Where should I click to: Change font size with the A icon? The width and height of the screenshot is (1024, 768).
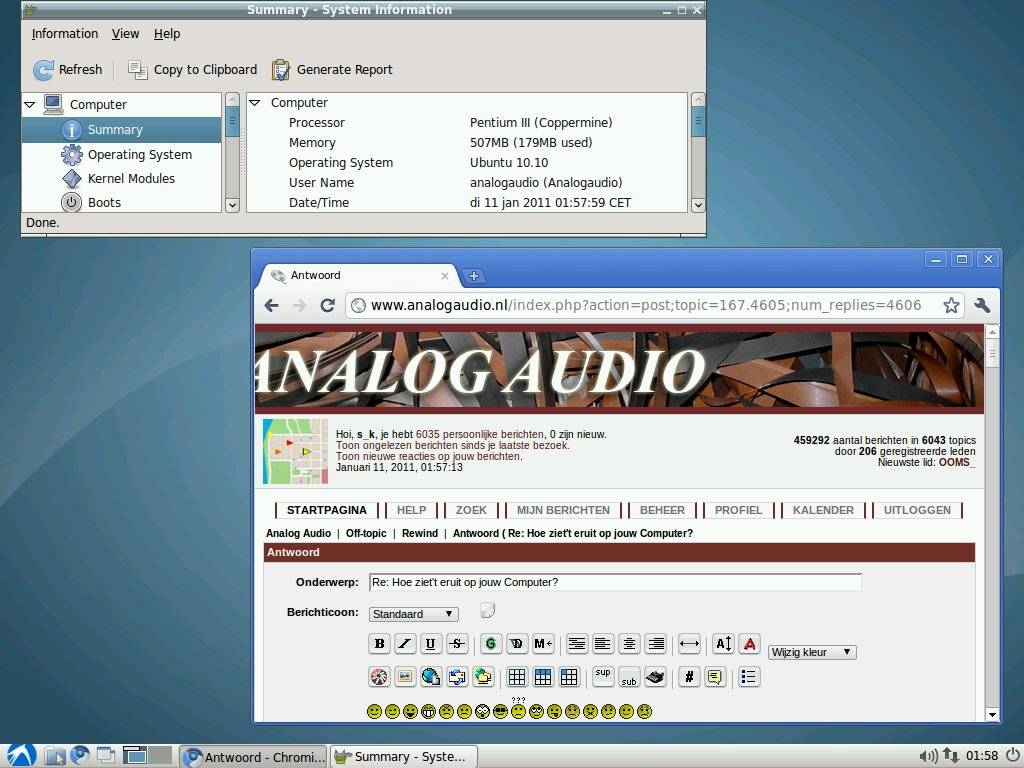[723, 644]
